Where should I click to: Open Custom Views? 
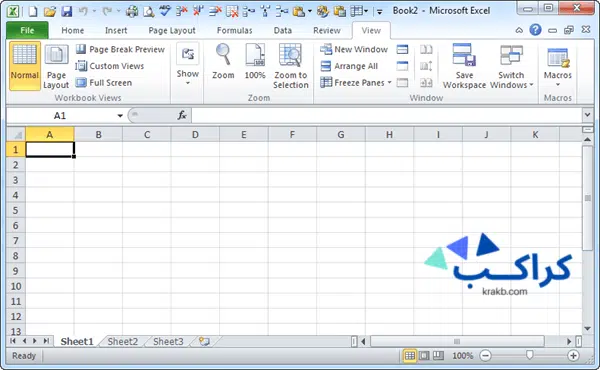(109, 66)
